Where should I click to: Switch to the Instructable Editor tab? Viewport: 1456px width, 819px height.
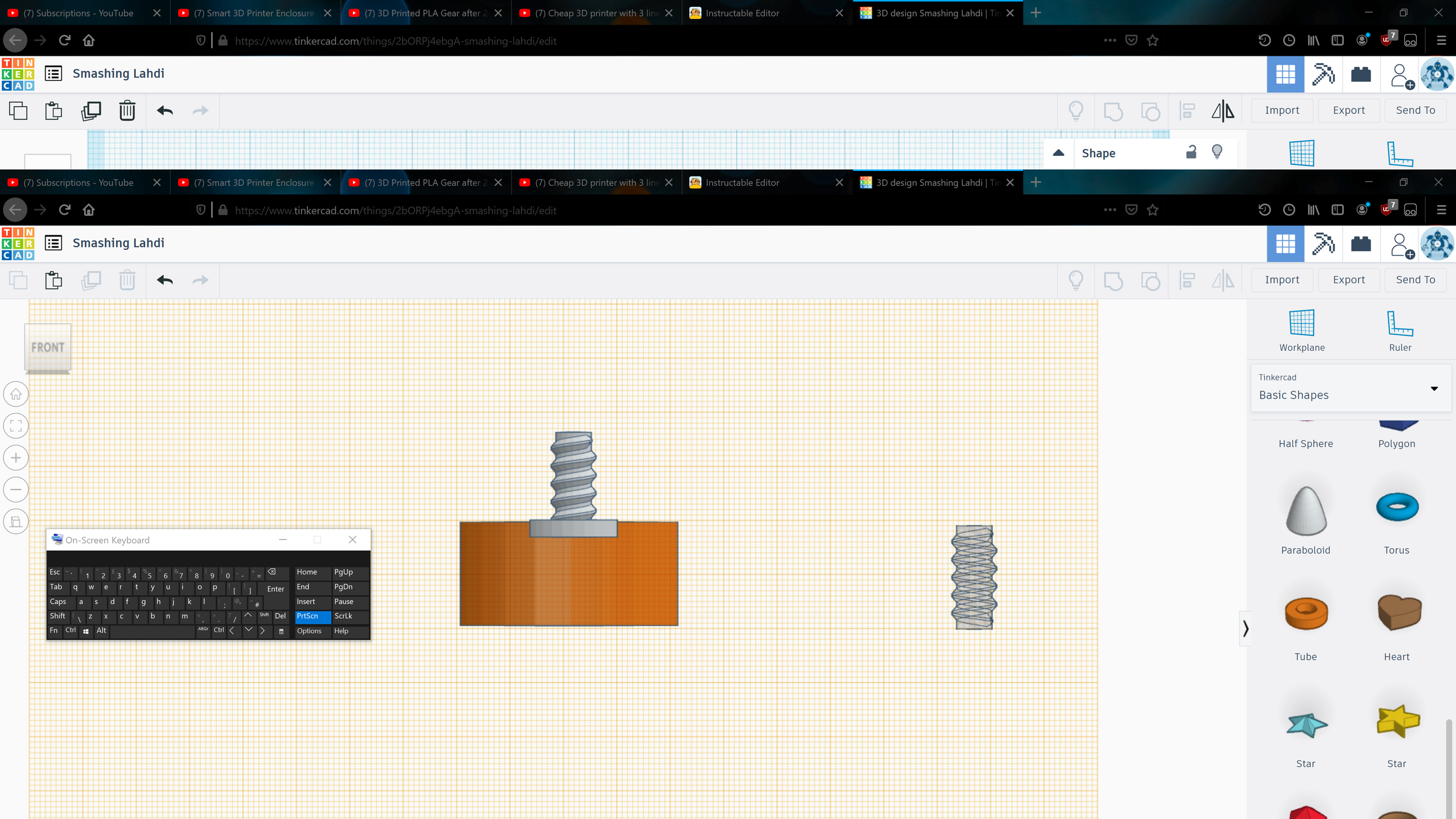(742, 183)
